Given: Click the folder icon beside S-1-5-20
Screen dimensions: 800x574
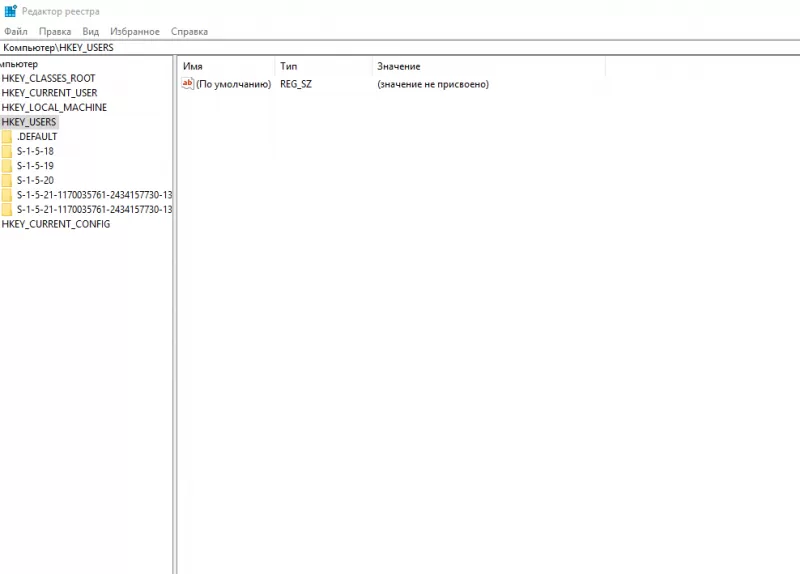Looking at the screenshot, I should point(7,180).
